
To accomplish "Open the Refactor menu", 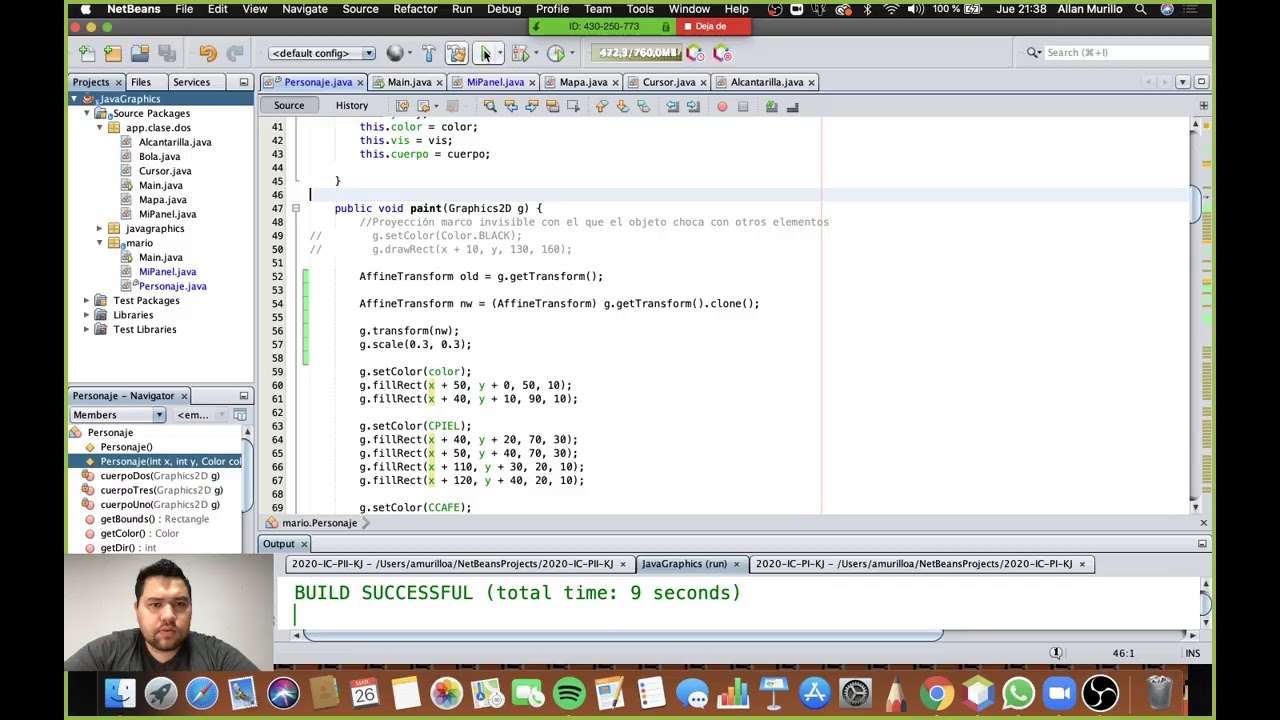I will click(415, 9).
